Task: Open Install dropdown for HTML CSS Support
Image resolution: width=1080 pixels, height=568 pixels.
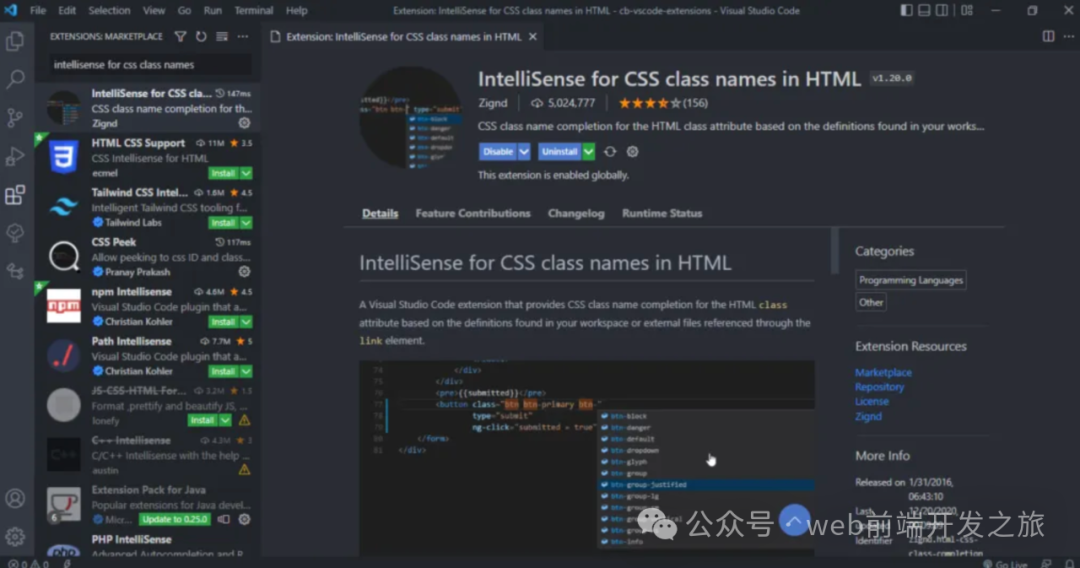Action: coord(246,173)
